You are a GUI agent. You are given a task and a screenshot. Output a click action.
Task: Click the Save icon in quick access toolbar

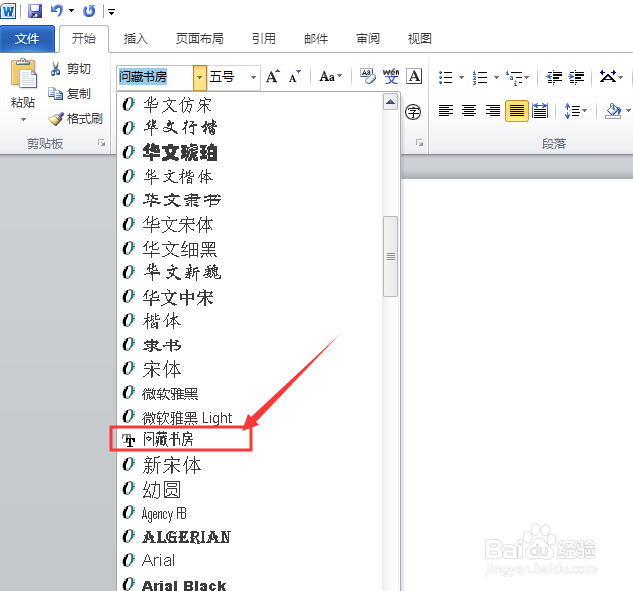pyautogui.click(x=35, y=10)
